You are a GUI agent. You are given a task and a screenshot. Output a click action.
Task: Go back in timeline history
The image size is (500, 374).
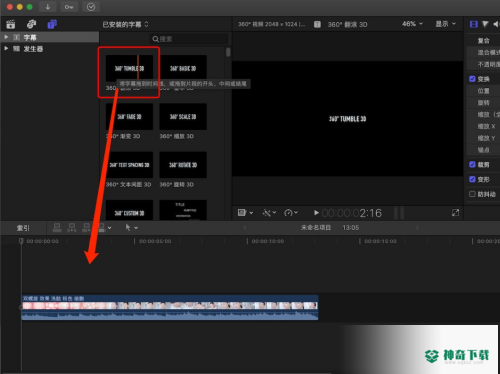tap(245, 228)
